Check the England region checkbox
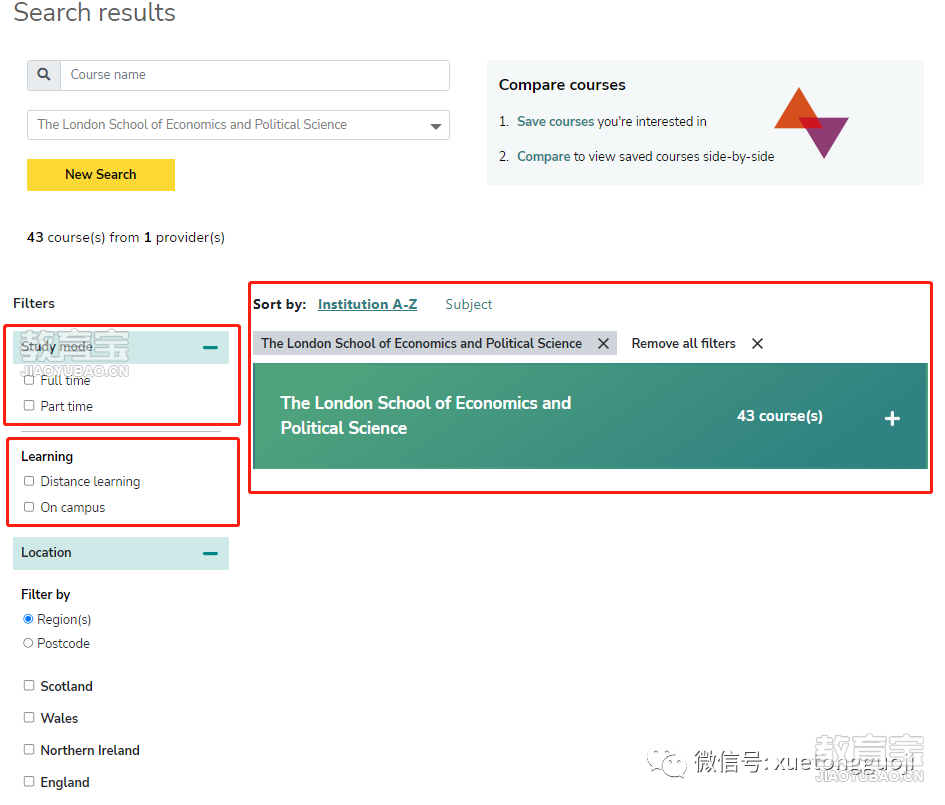Image resolution: width=945 pixels, height=805 pixels. [29, 782]
